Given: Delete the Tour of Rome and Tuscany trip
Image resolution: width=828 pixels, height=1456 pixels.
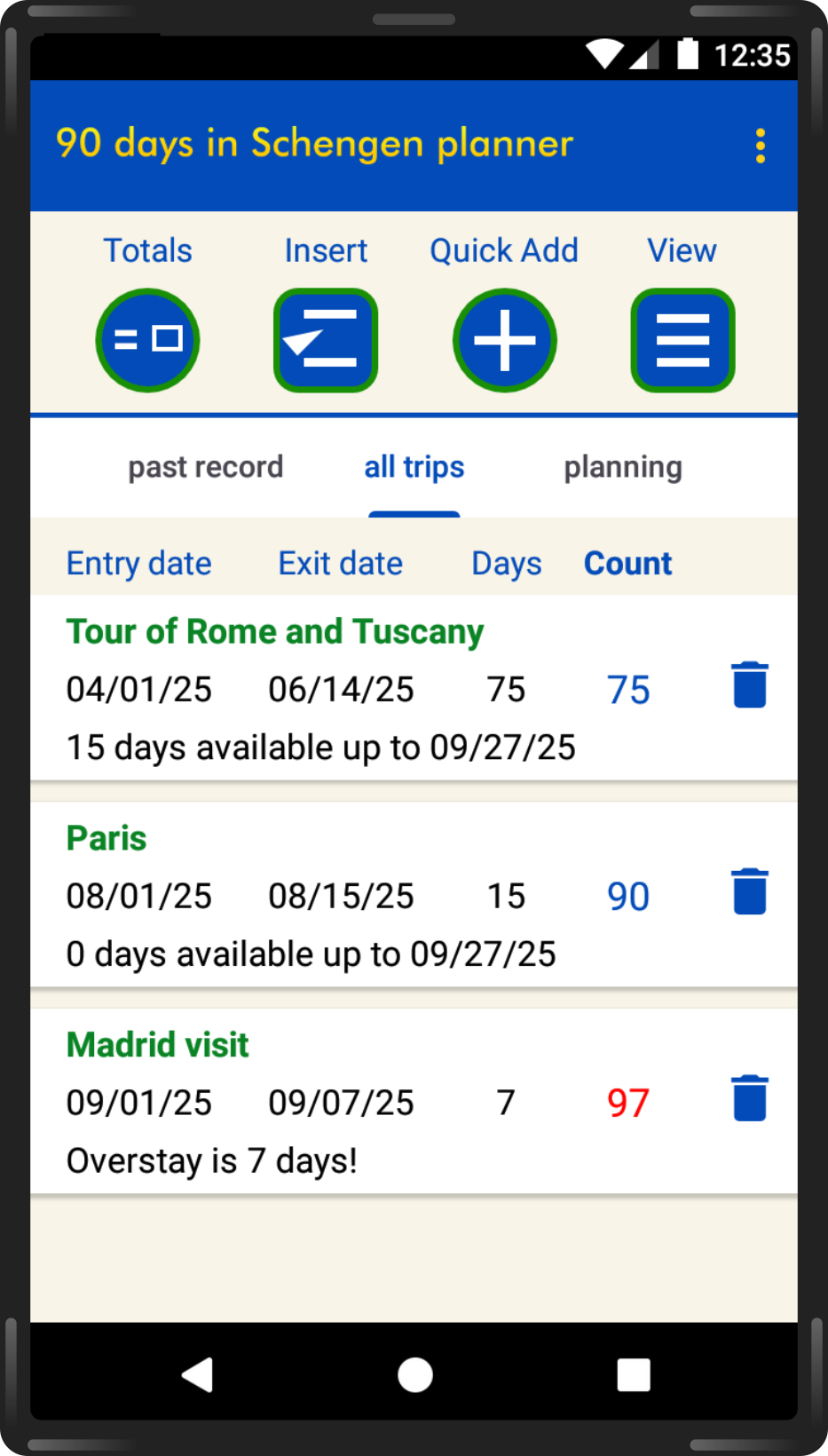Looking at the screenshot, I should 749,684.
